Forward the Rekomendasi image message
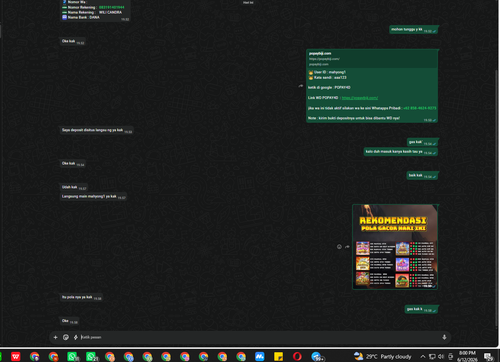 pyautogui.click(x=347, y=247)
